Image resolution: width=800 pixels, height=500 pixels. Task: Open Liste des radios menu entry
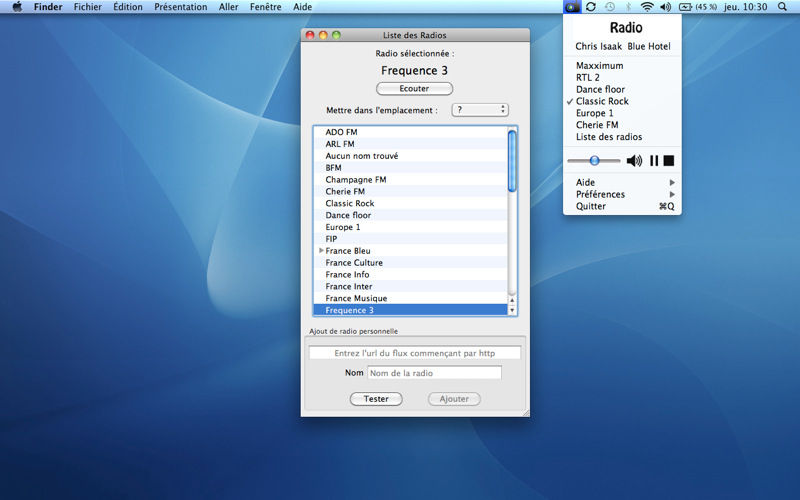tap(622, 137)
